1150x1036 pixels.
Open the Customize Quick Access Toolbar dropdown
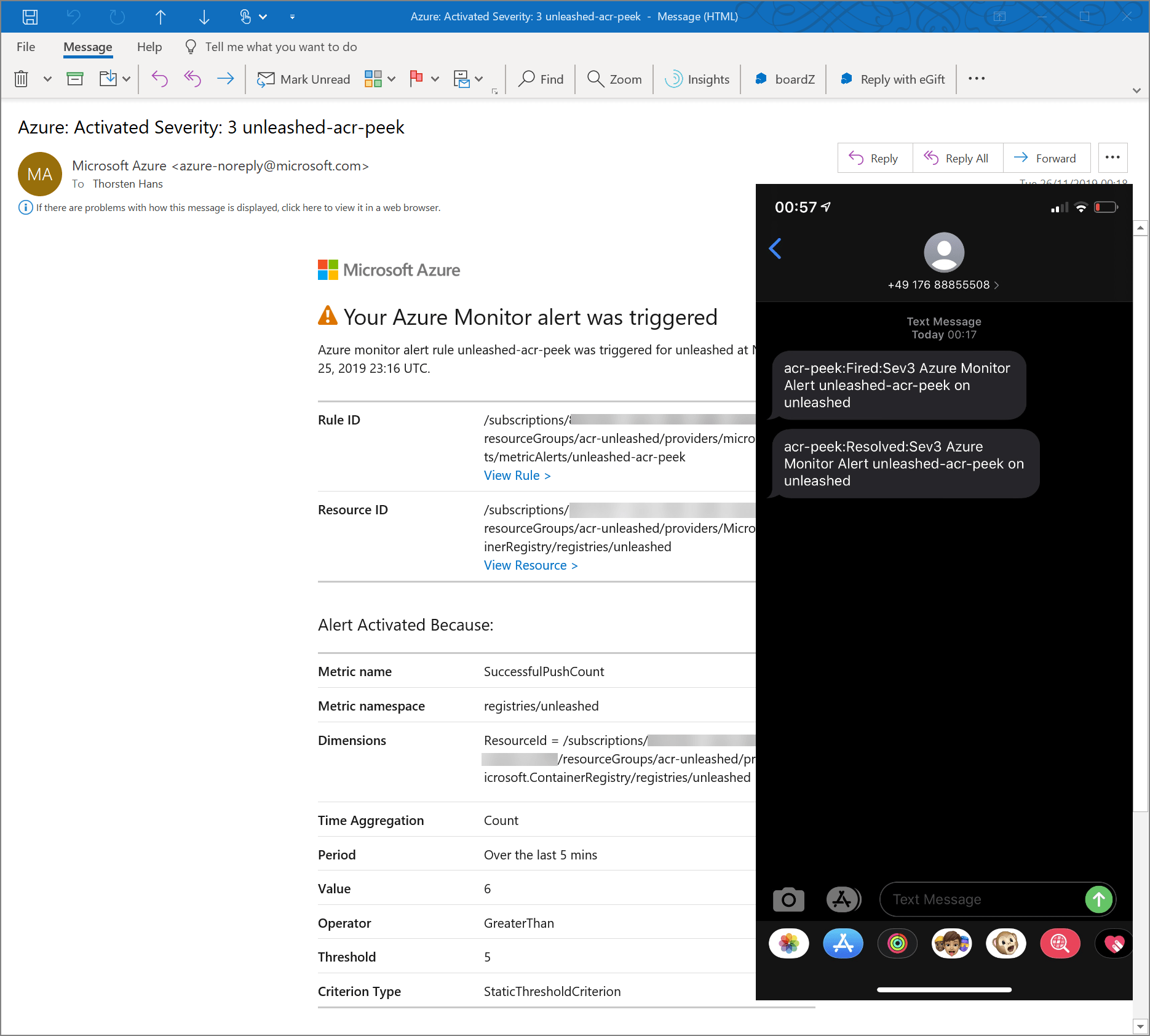coord(292,17)
